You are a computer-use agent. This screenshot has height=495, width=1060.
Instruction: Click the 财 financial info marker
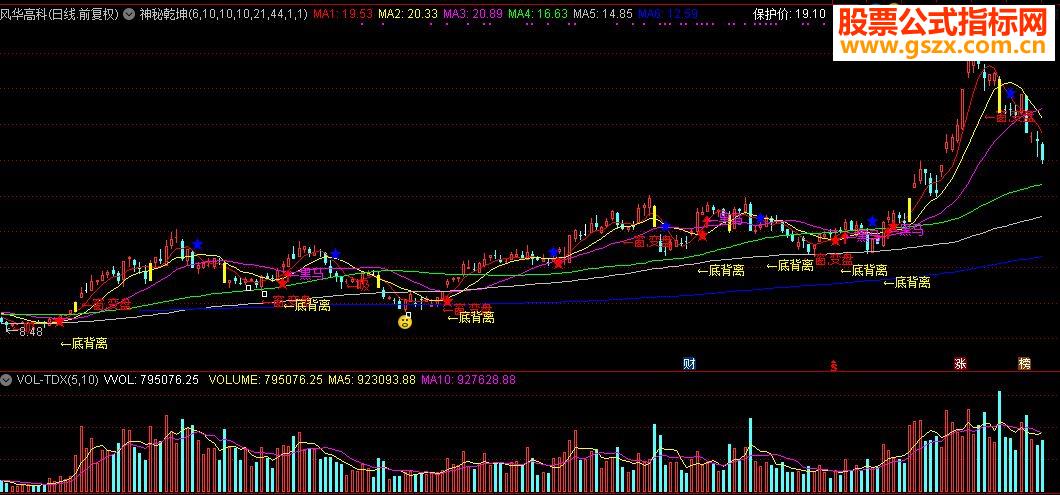coord(689,364)
